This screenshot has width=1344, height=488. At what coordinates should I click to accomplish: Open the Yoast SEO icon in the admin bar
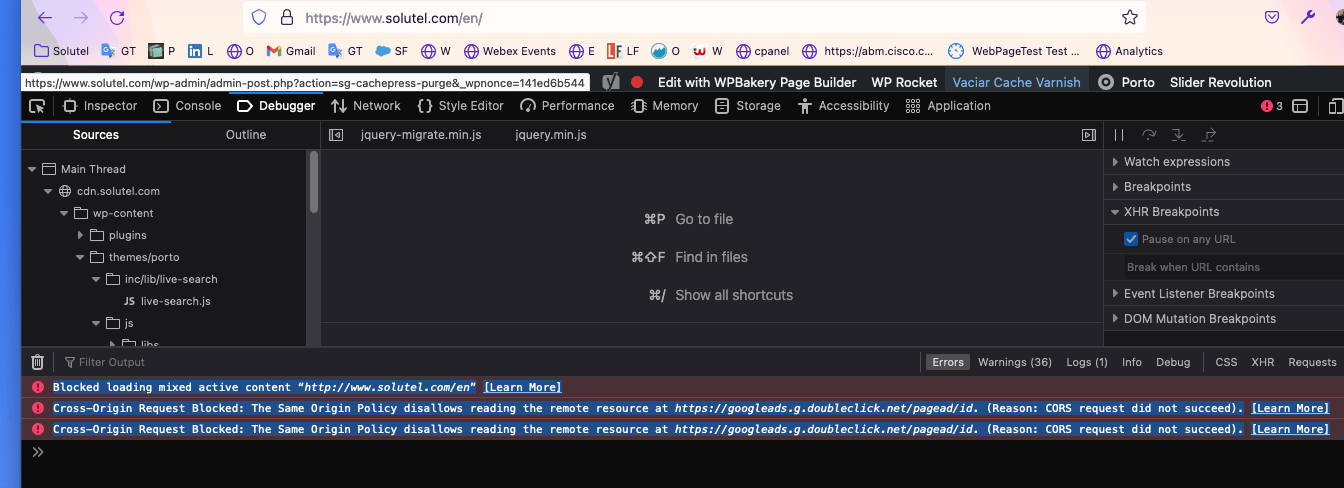(x=611, y=82)
